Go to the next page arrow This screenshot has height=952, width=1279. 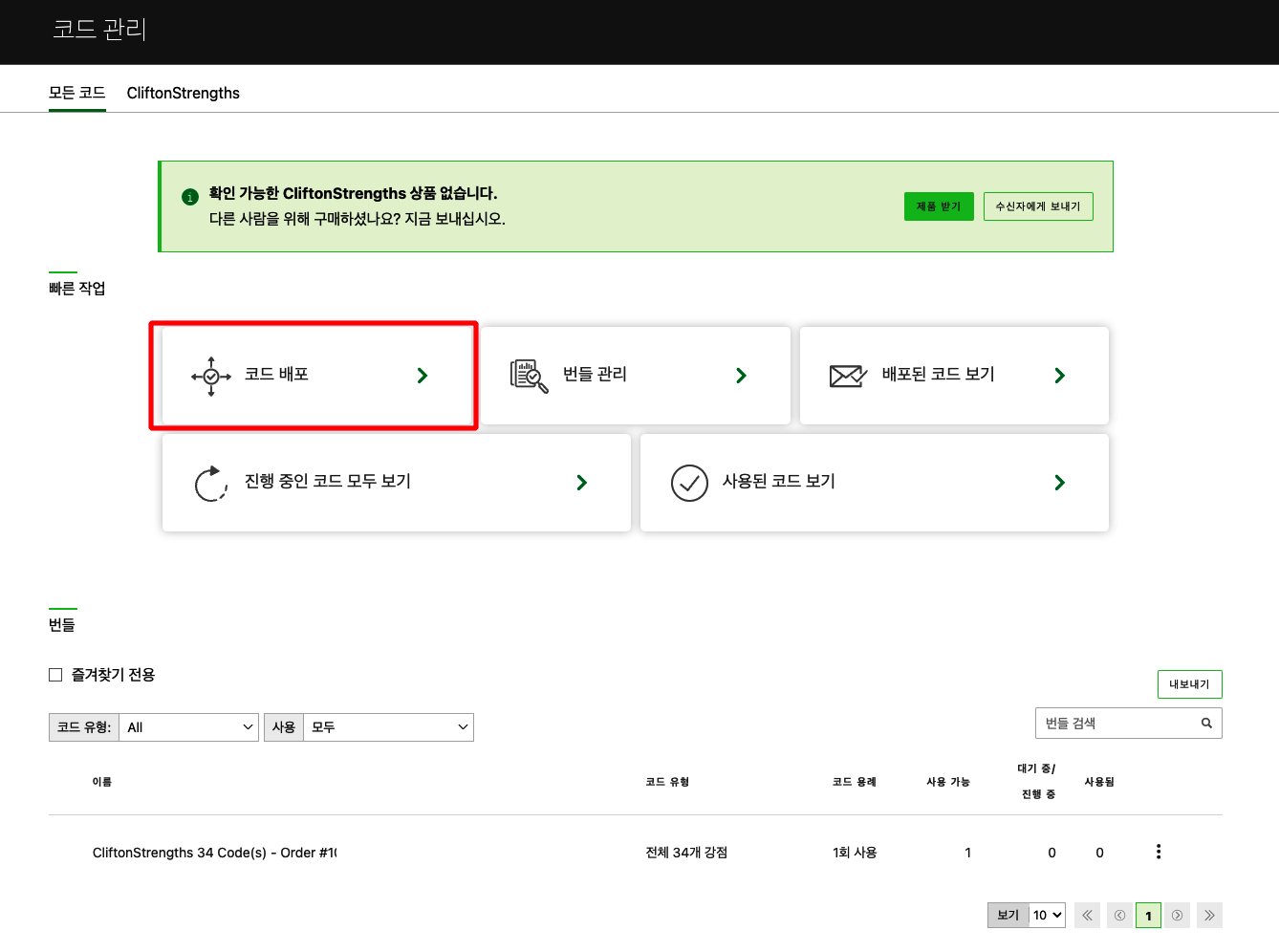pos(1177,916)
